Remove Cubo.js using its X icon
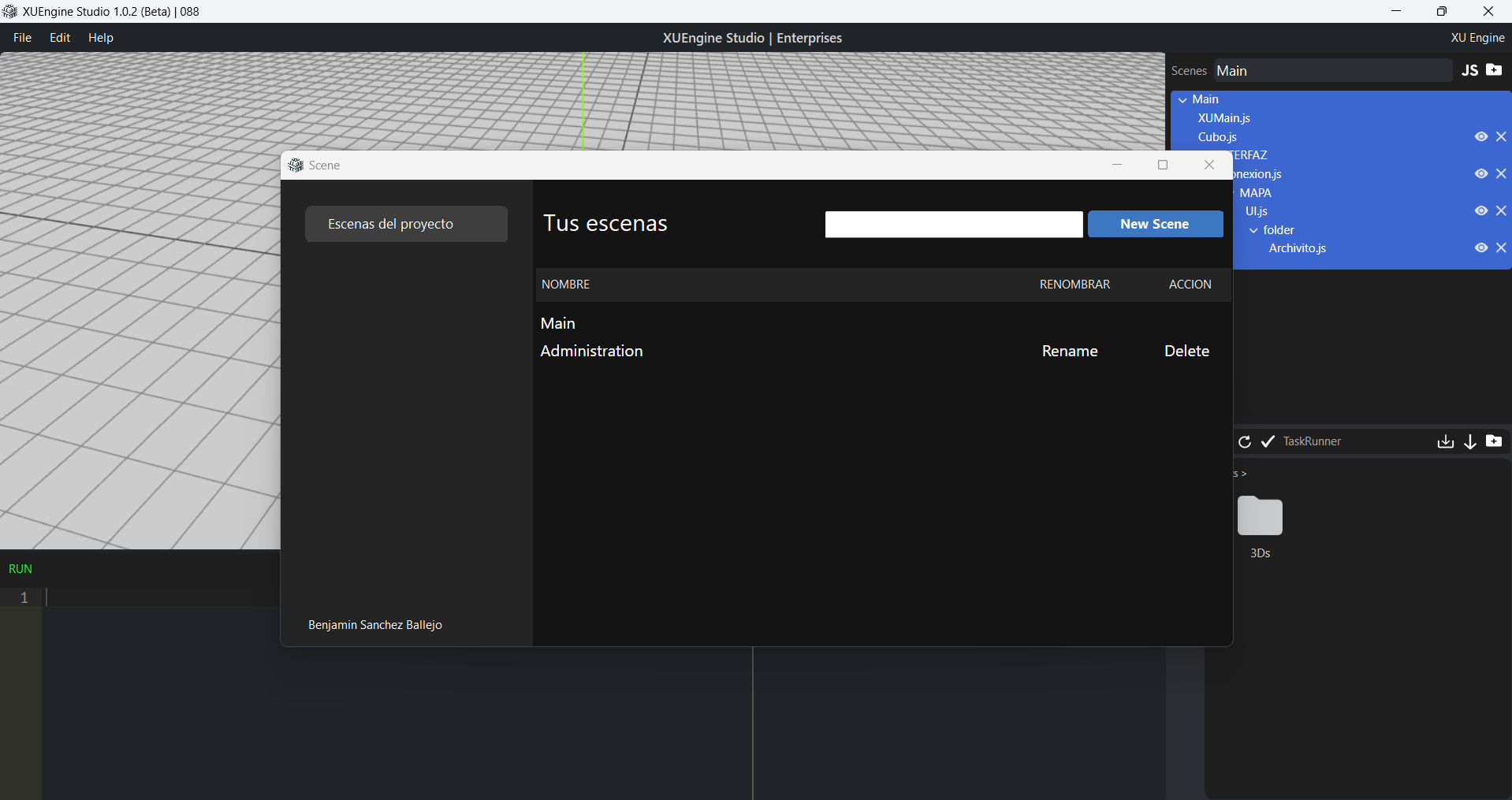This screenshot has height=800, width=1512. [x=1501, y=137]
